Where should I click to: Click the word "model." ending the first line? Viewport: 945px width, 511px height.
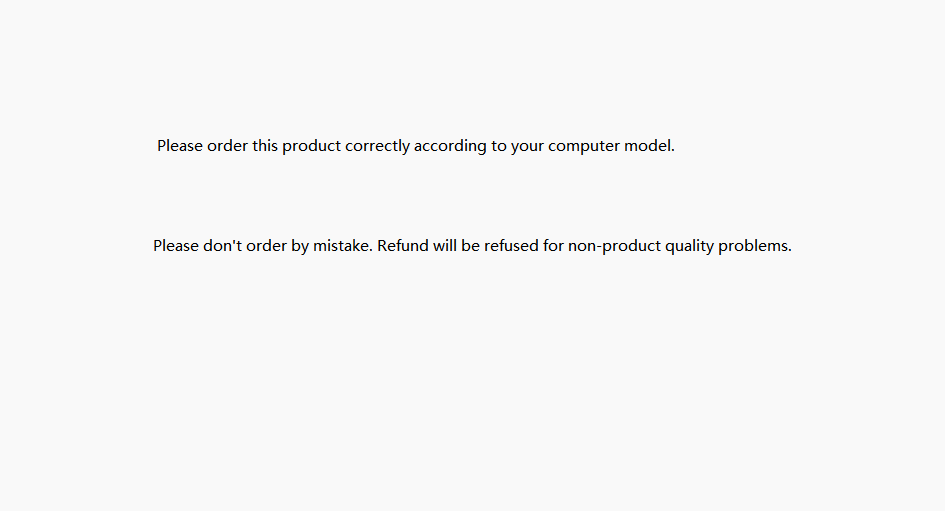point(650,146)
